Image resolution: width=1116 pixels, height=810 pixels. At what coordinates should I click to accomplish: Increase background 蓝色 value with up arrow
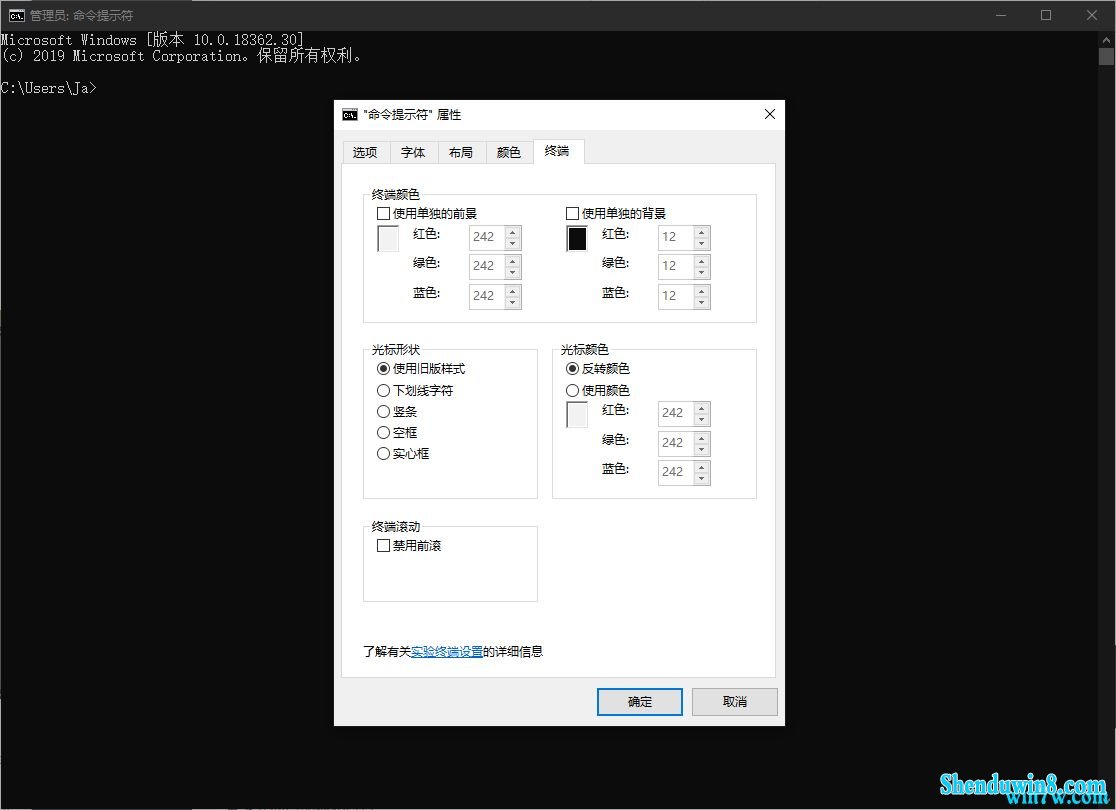pyautogui.click(x=702, y=290)
